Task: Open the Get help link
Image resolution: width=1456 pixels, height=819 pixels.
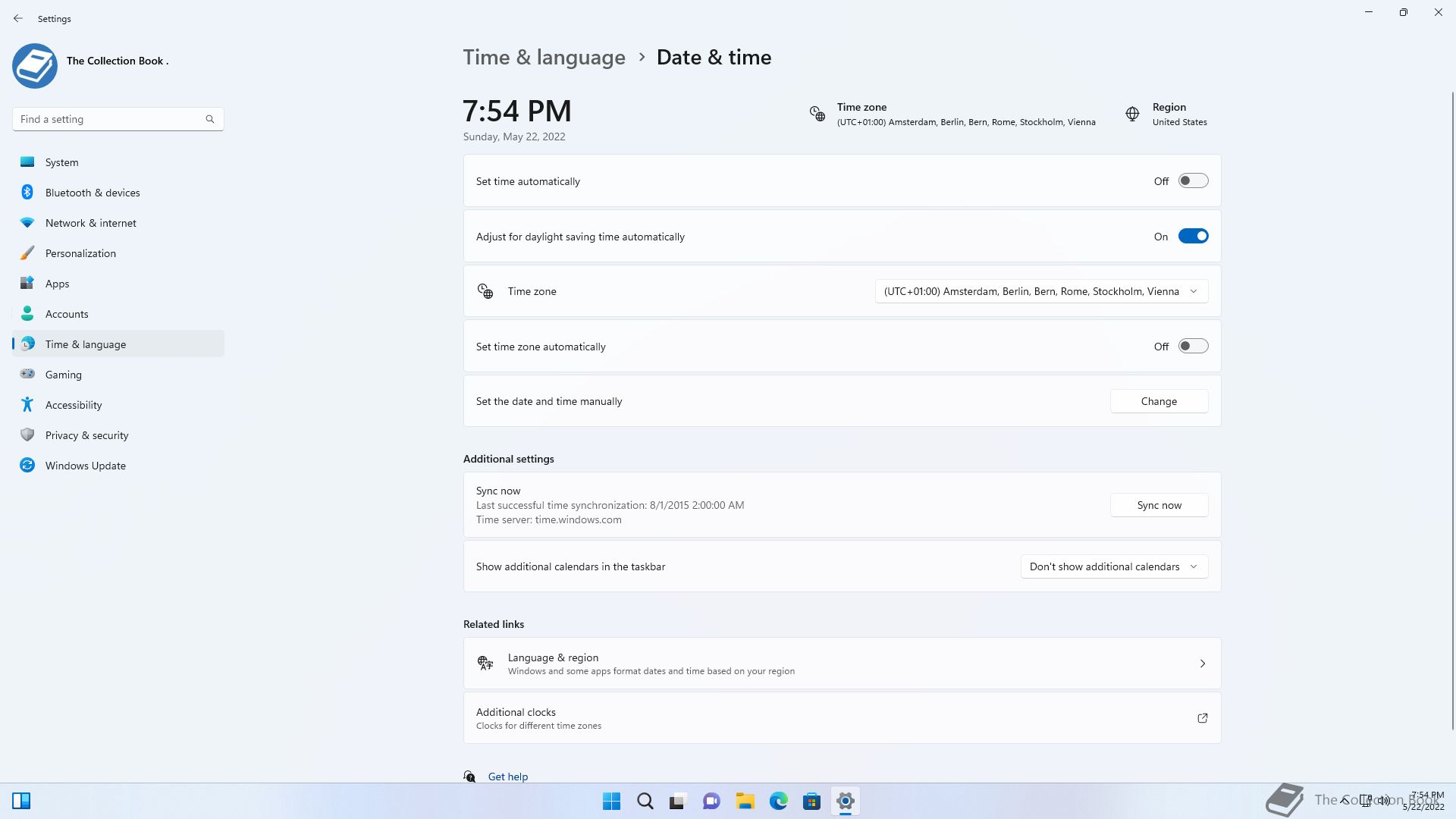Action: click(x=507, y=777)
